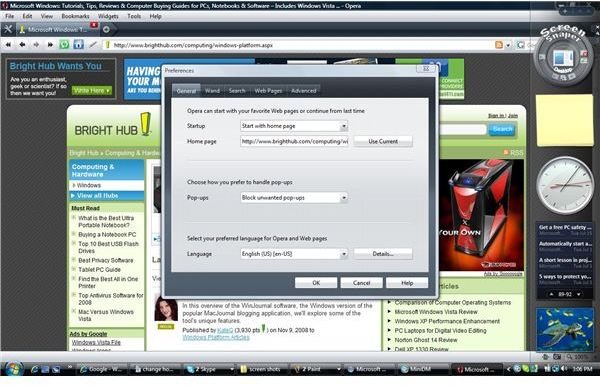
Task: Open Microsoft Windows Vista Review article
Action: coord(436,312)
